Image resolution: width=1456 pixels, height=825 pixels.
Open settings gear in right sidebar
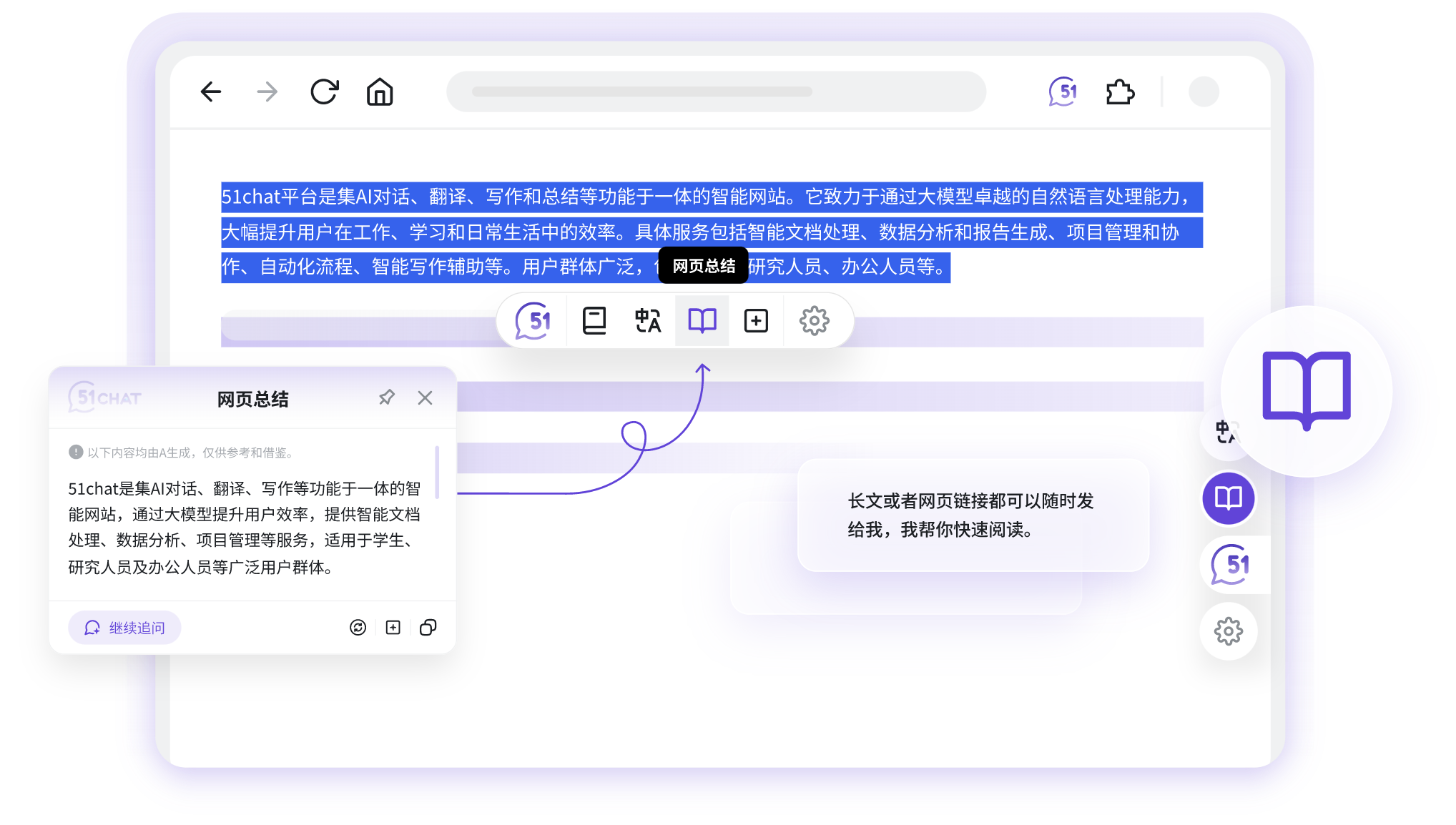(x=1229, y=631)
